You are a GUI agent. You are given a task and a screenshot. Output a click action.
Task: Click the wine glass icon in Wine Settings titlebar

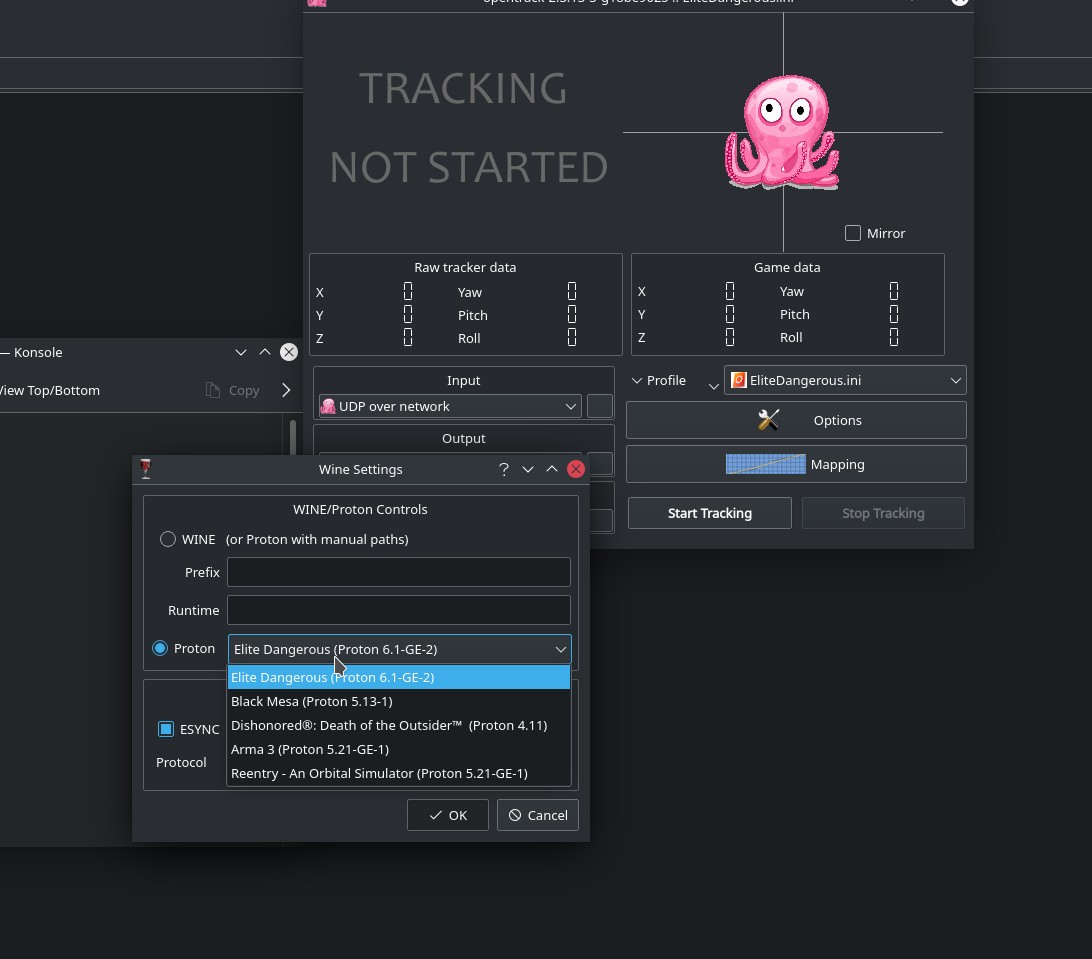click(146, 469)
